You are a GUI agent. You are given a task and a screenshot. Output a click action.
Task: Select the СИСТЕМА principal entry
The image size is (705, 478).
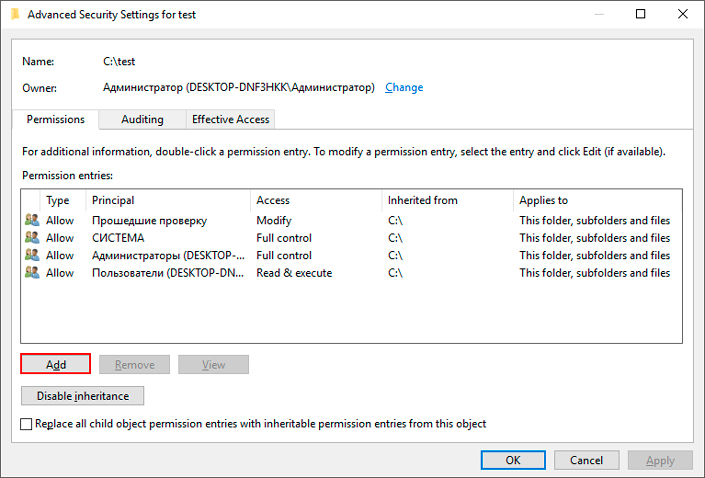pos(118,238)
